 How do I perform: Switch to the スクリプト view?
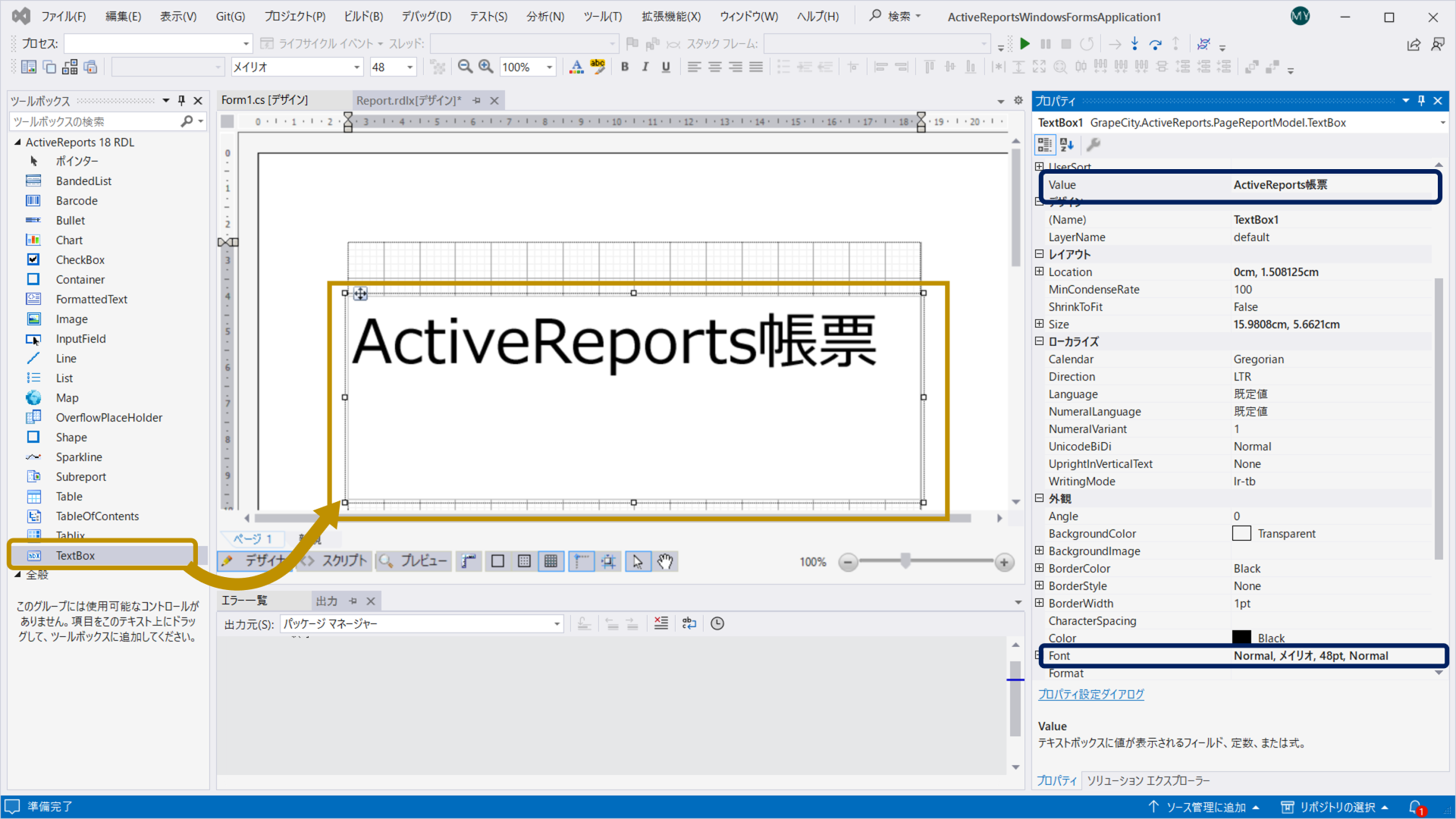point(336,561)
